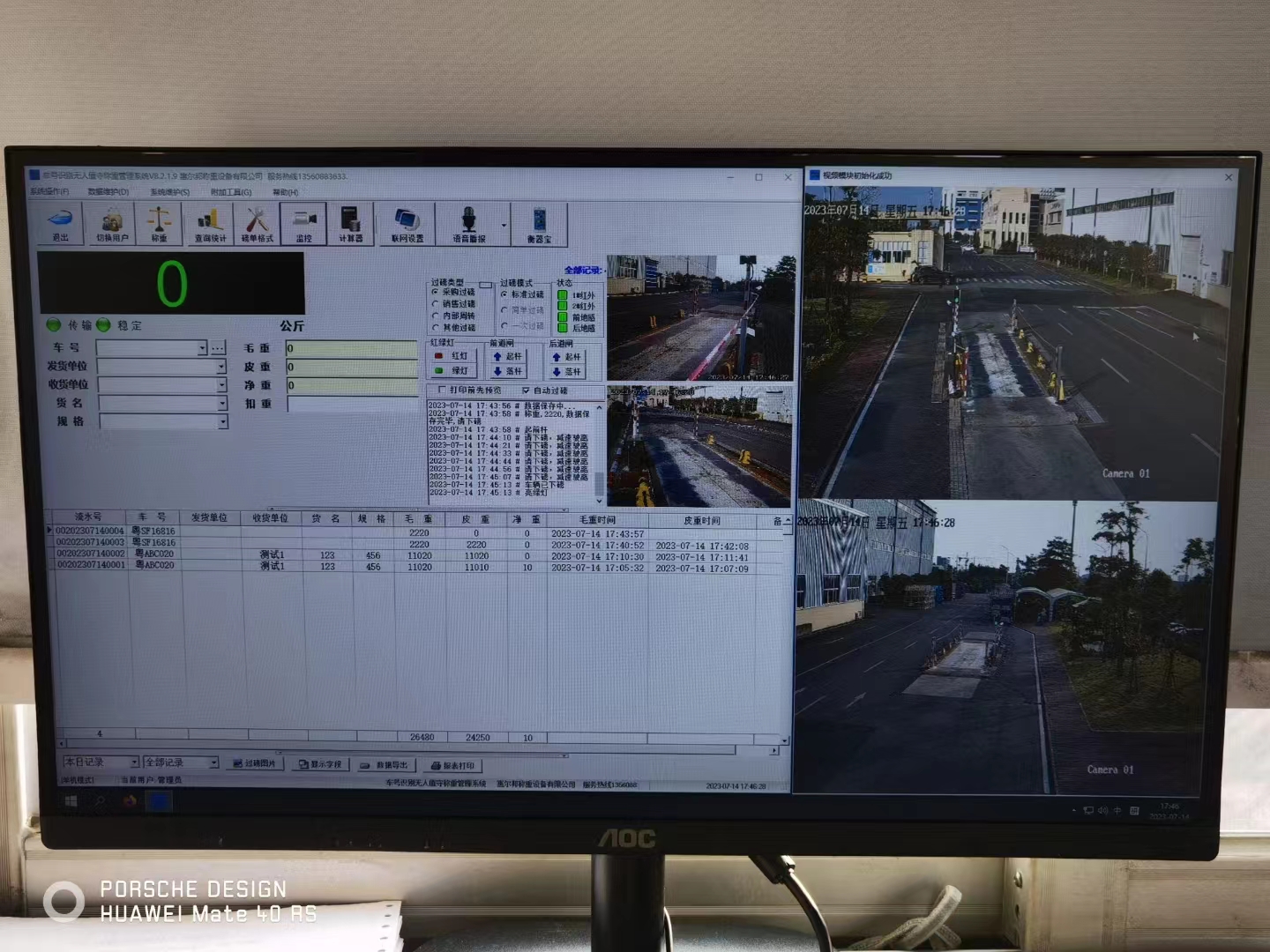Enable 打印前先预览 checkbox

(442, 390)
